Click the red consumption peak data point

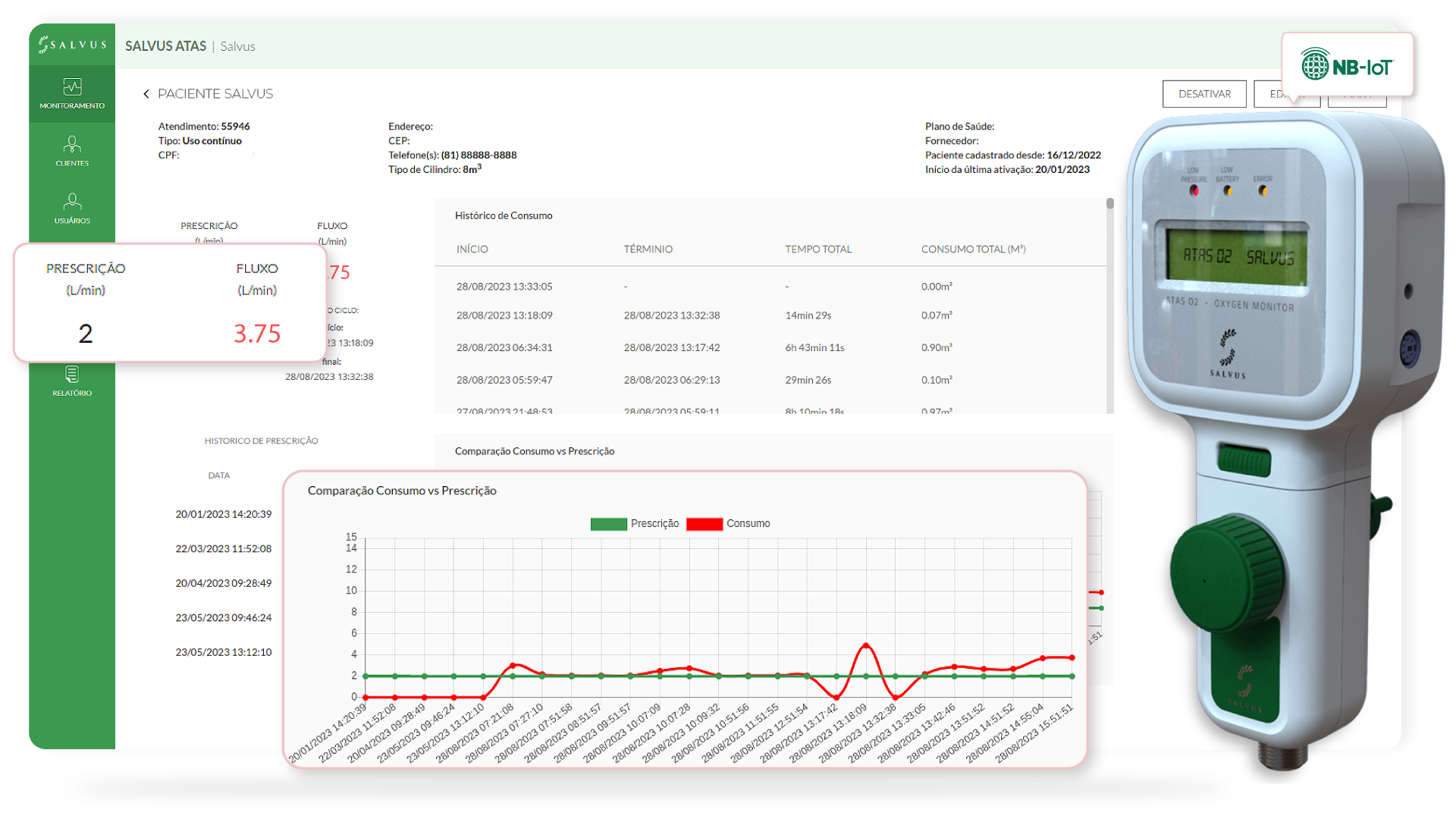(865, 645)
